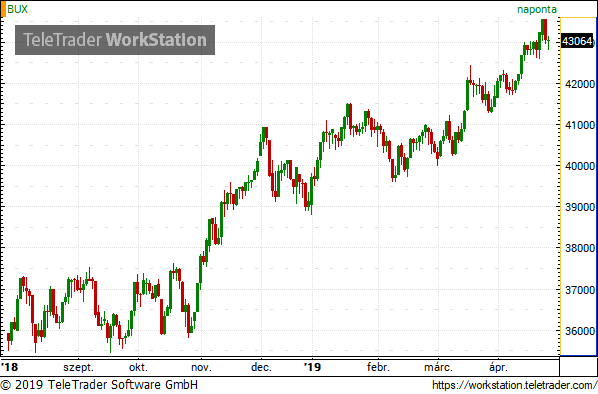The image size is (598, 394).
Task: Click the 'ápr.' month label
Action: pyautogui.click(x=498, y=368)
